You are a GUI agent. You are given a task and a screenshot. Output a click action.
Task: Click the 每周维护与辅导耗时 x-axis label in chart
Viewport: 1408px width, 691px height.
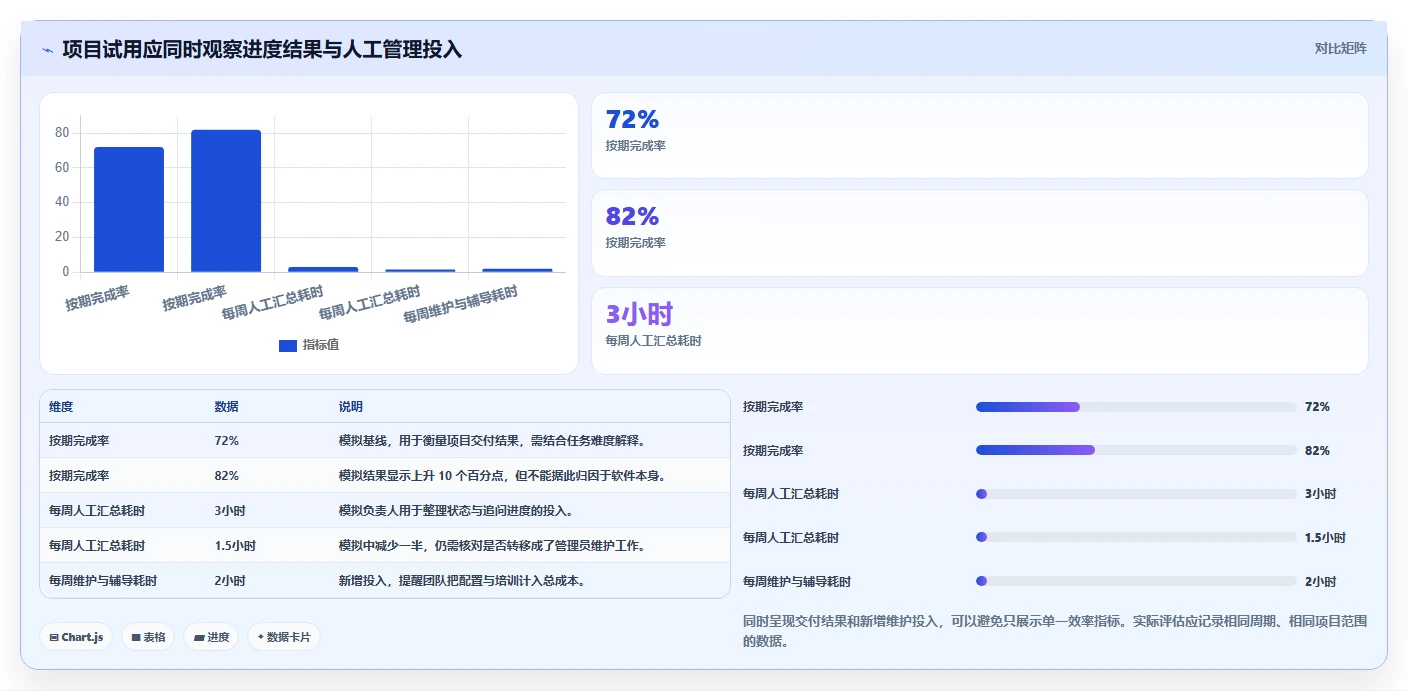click(x=460, y=305)
